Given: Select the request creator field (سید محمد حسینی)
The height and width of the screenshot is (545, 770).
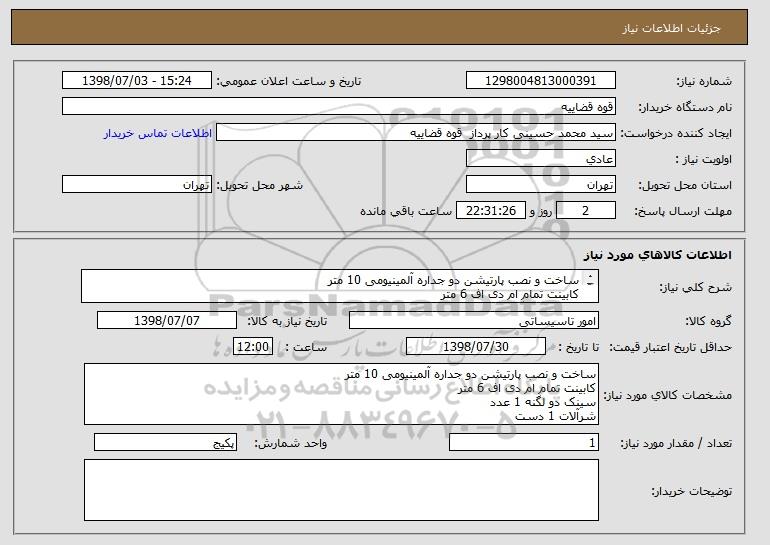Looking at the screenshot, I should (416, 133).
